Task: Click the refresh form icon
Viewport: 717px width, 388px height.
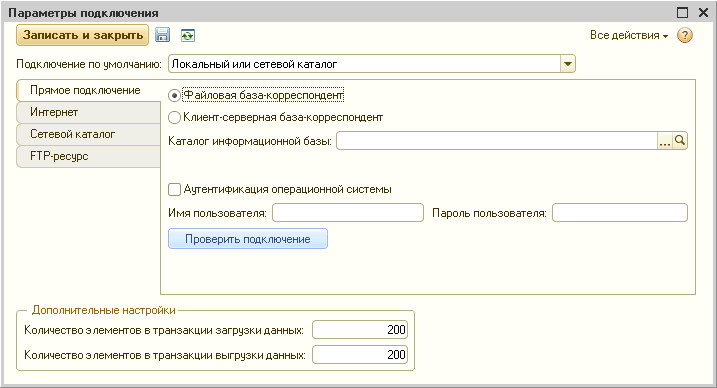Action: point(187,35)
